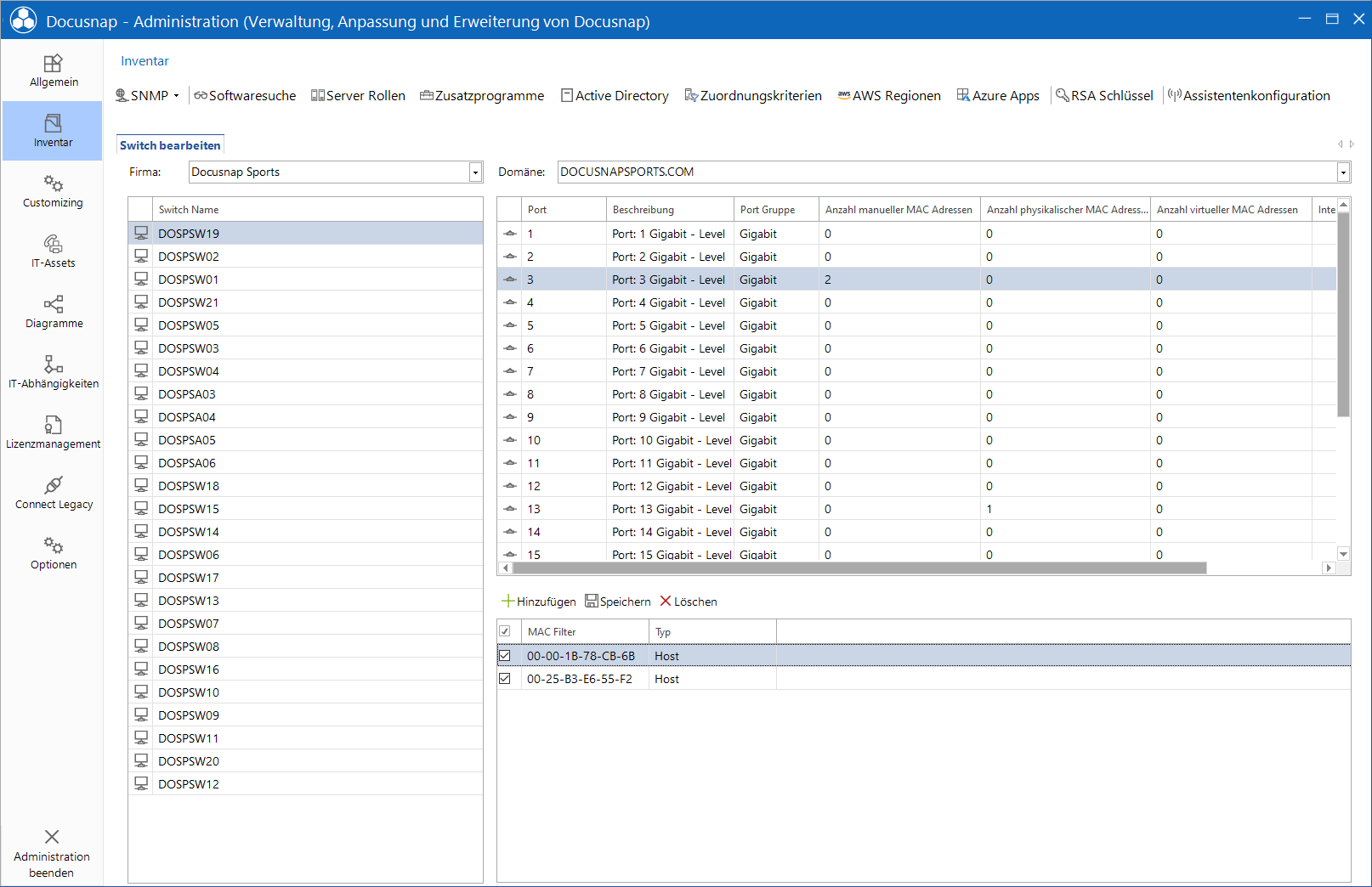1372x887 pixels.
Task: Select switch DOSPSW21 in list
Action: pos(305,302)
